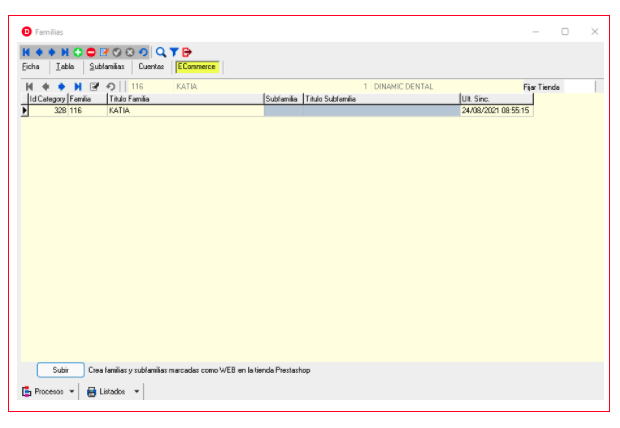Refresh the ECommerce navigator grid

(x=111, y=87)
